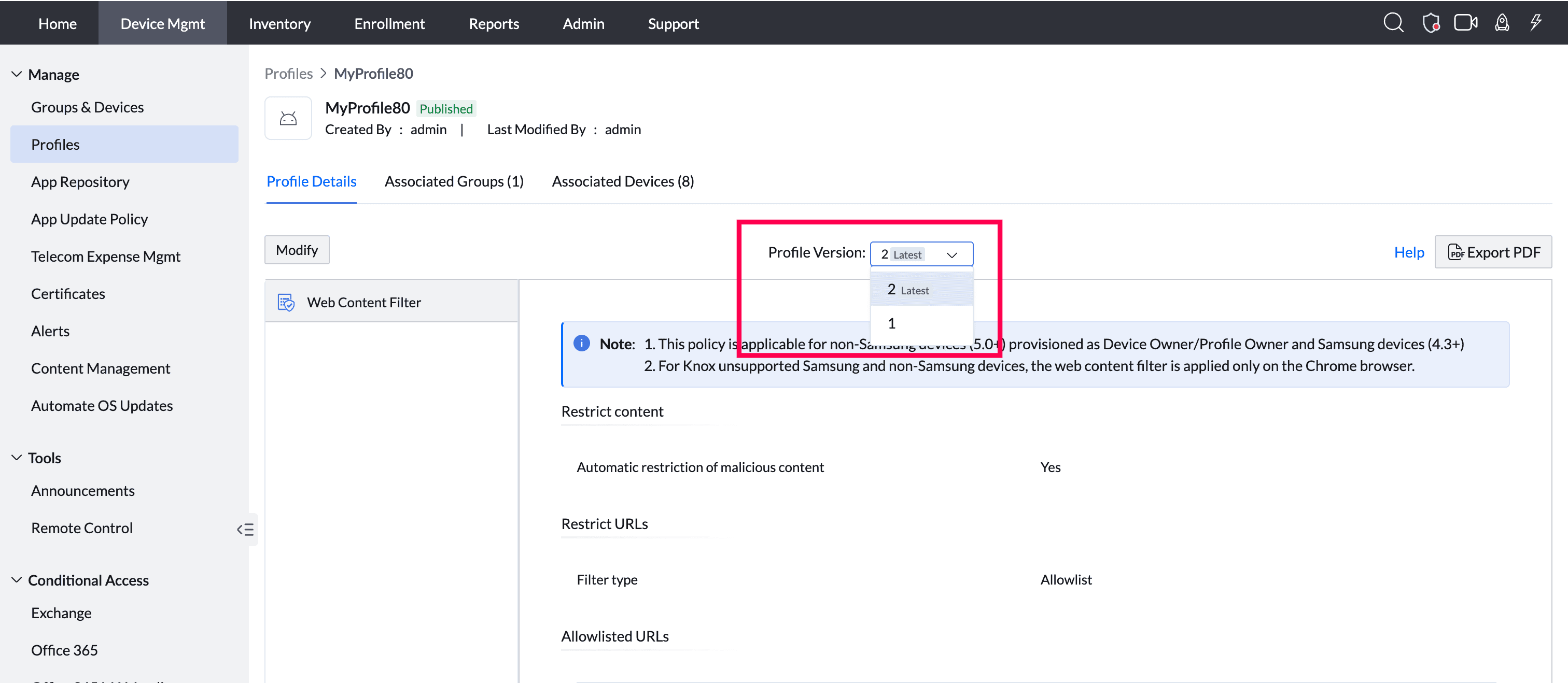Open the Admin menu
The height and width of the screenshot is (683, 1568).
coord(583,23)
